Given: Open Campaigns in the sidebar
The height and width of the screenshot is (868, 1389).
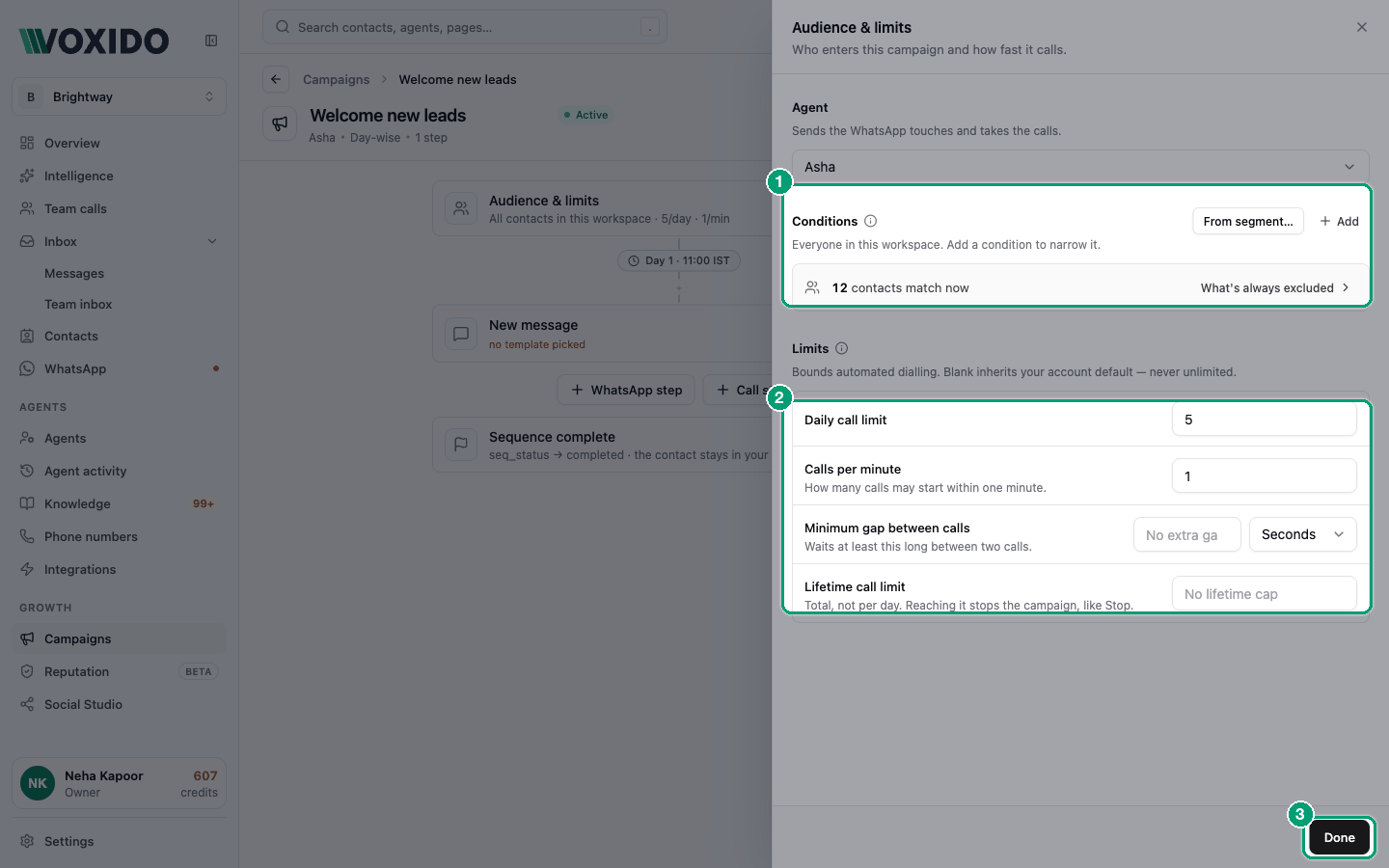Looking at the screenshot, I should tap(120, 638).
